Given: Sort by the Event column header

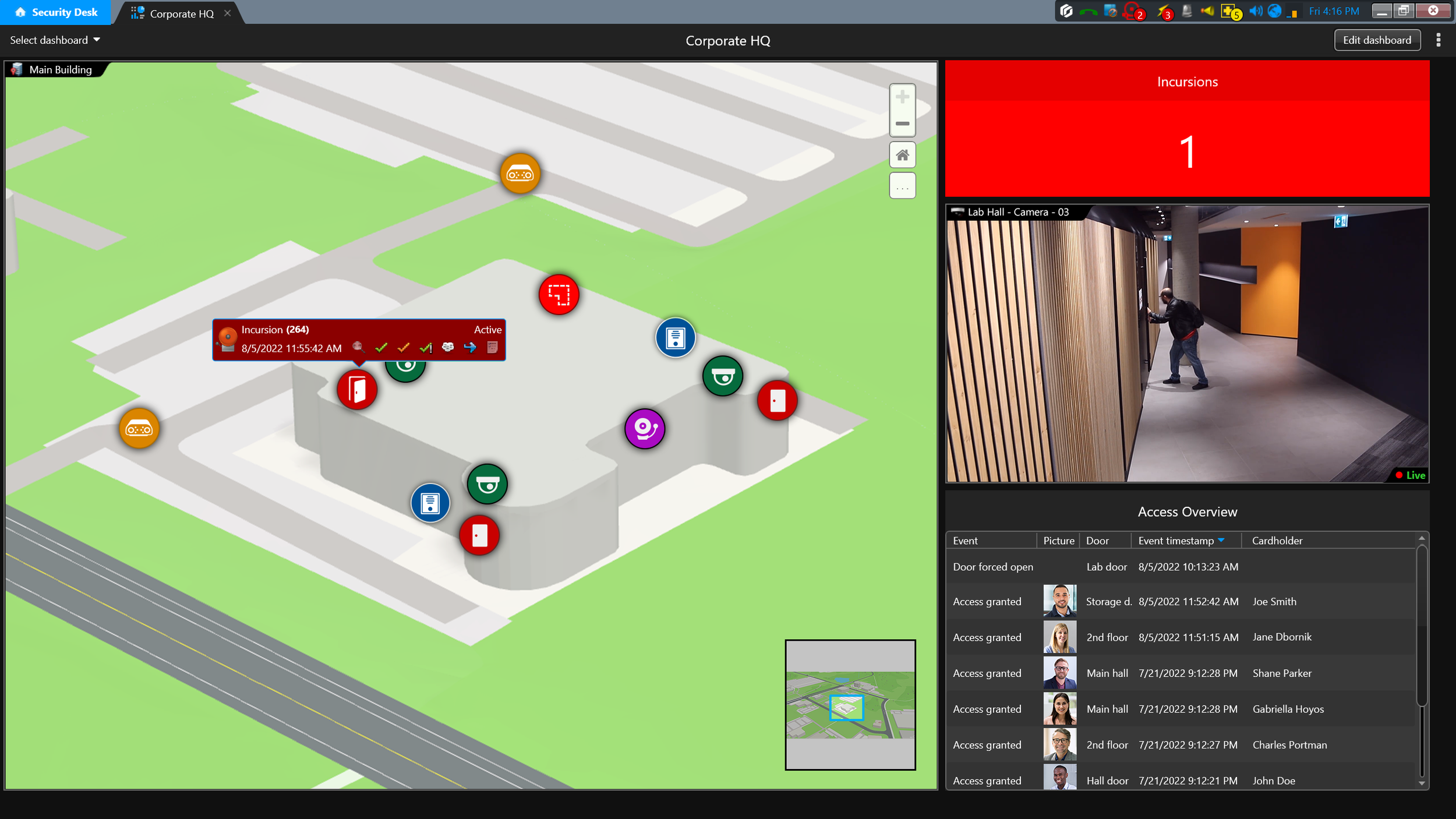Looking at the screenshot, I should tap(991, 541).
